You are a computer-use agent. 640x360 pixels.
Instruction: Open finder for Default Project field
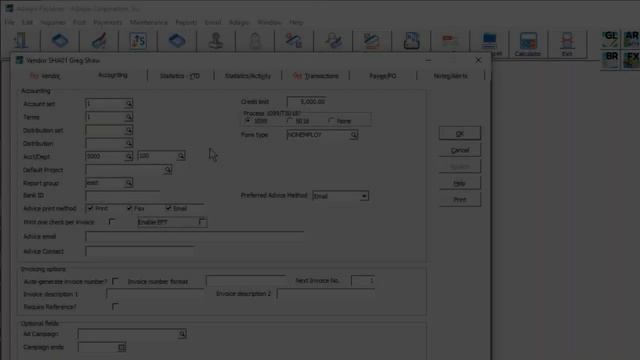click(x=168, y=170)
